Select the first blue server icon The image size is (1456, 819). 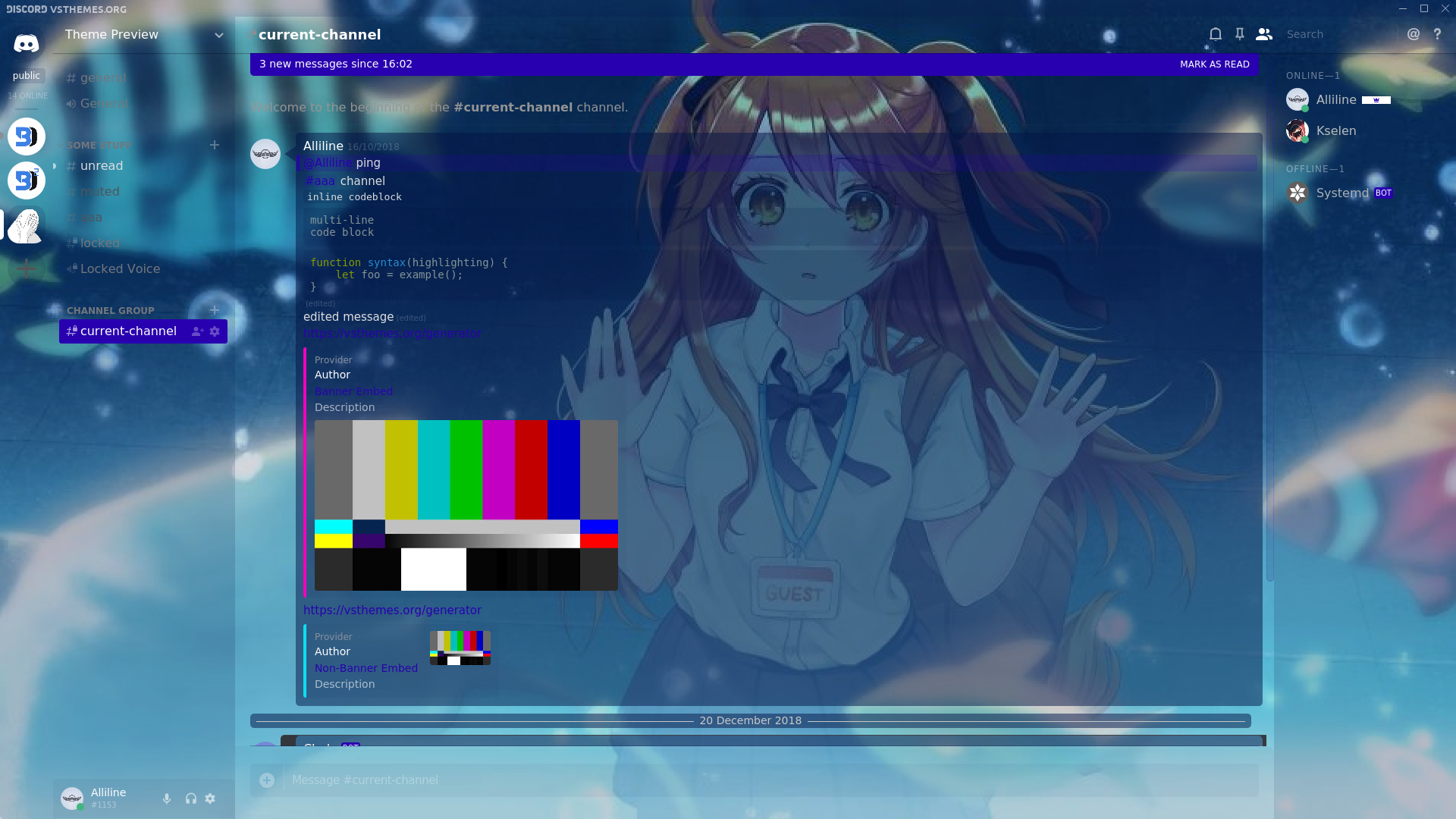pyautogui.click(x=27, y=136)
